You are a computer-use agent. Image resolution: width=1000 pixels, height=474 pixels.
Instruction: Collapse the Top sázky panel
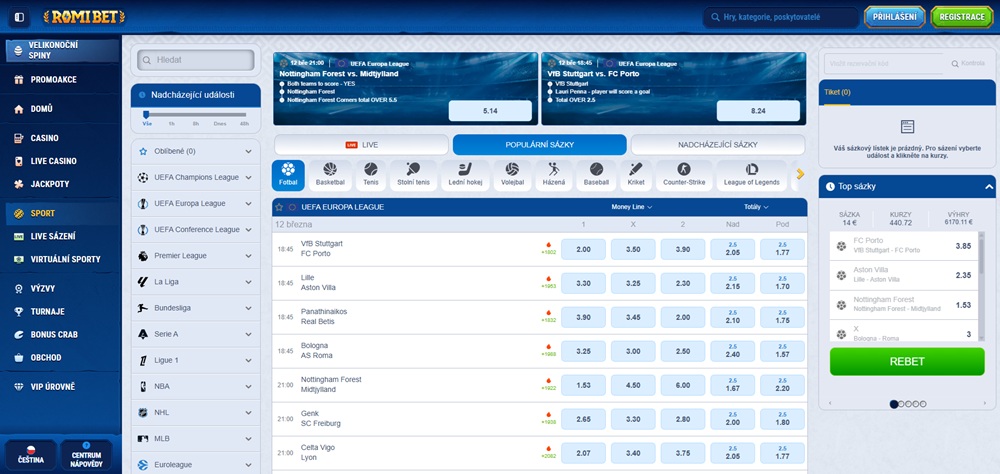[x=989, y=187]
